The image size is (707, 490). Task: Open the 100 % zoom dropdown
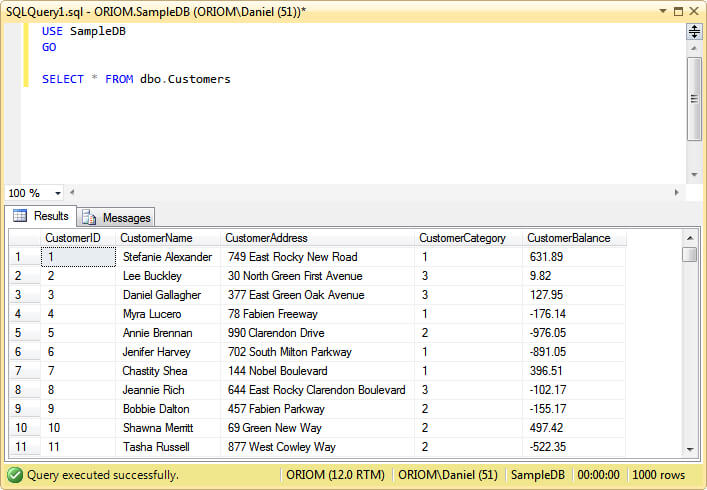click(57, 193)
